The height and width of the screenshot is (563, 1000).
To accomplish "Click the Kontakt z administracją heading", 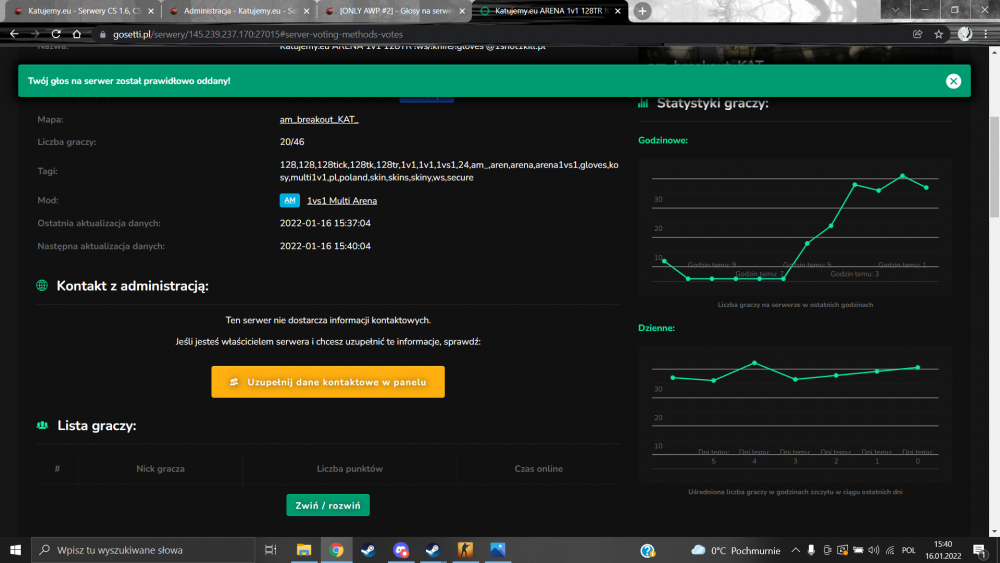I will (x=133, y=286).
